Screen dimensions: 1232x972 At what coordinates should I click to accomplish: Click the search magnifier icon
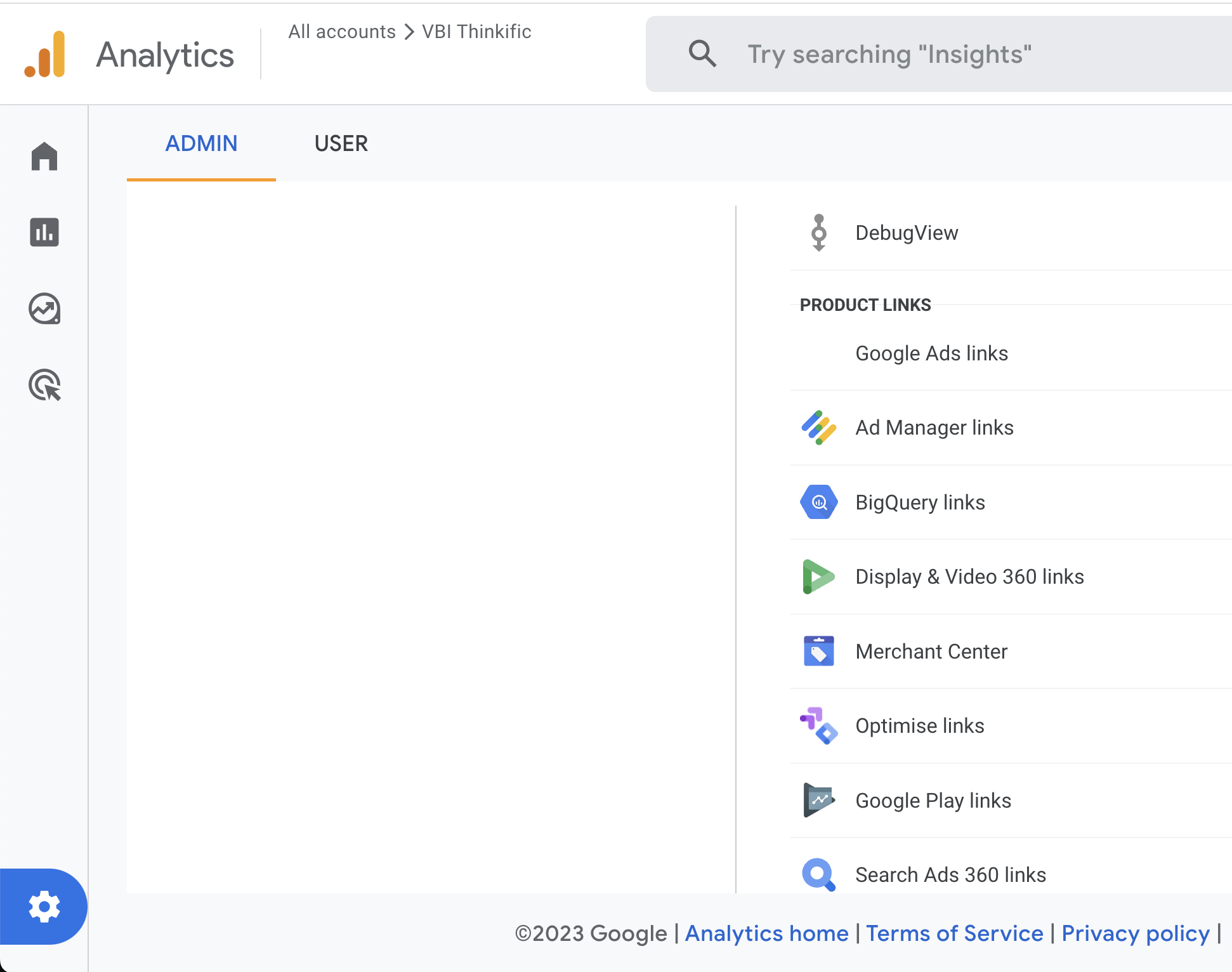(702, 54)
